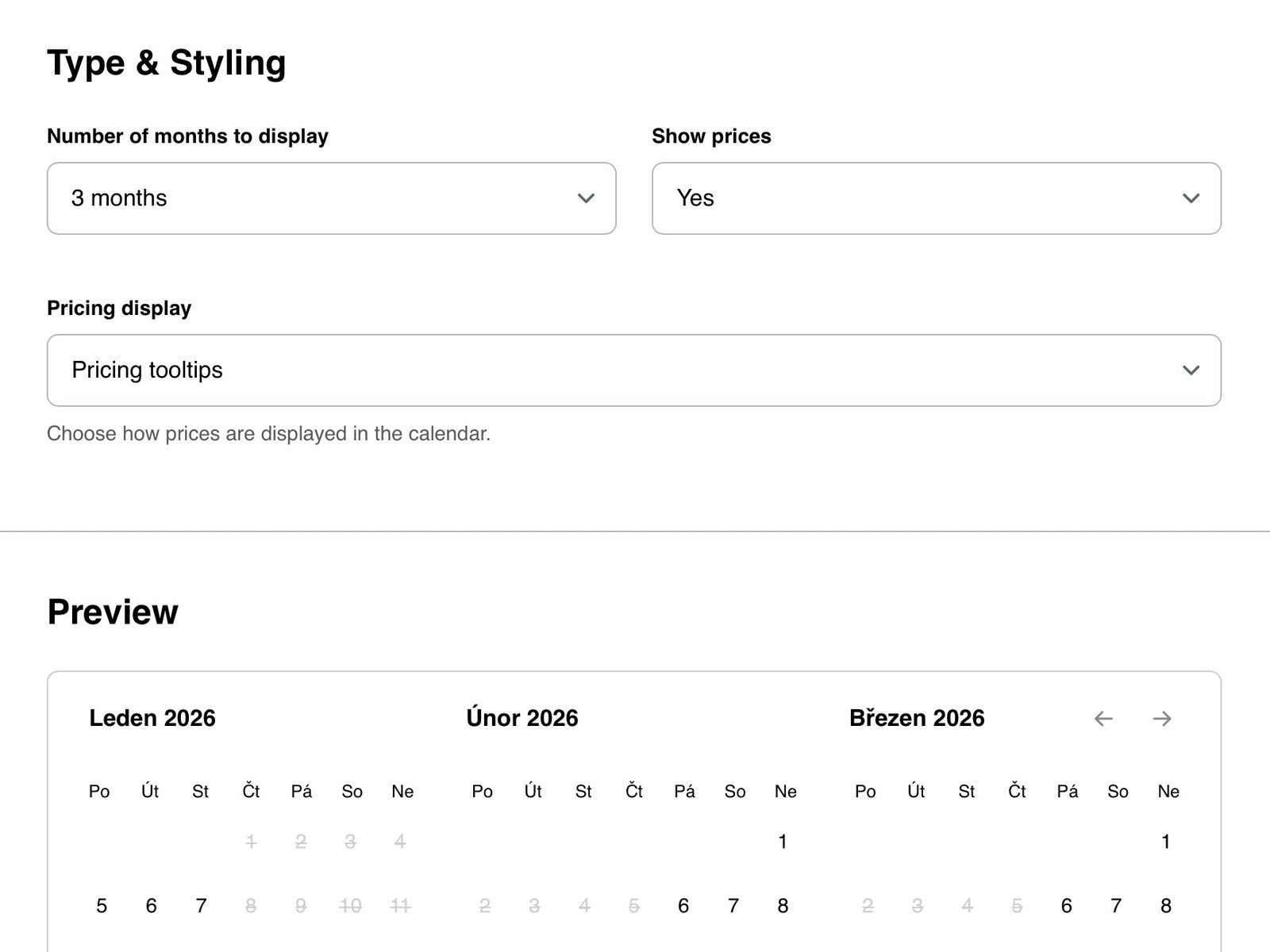This screenshot has width=1270, height=952.
Task: Click February 6 in Únor calendar
Action: coord(683,906)
